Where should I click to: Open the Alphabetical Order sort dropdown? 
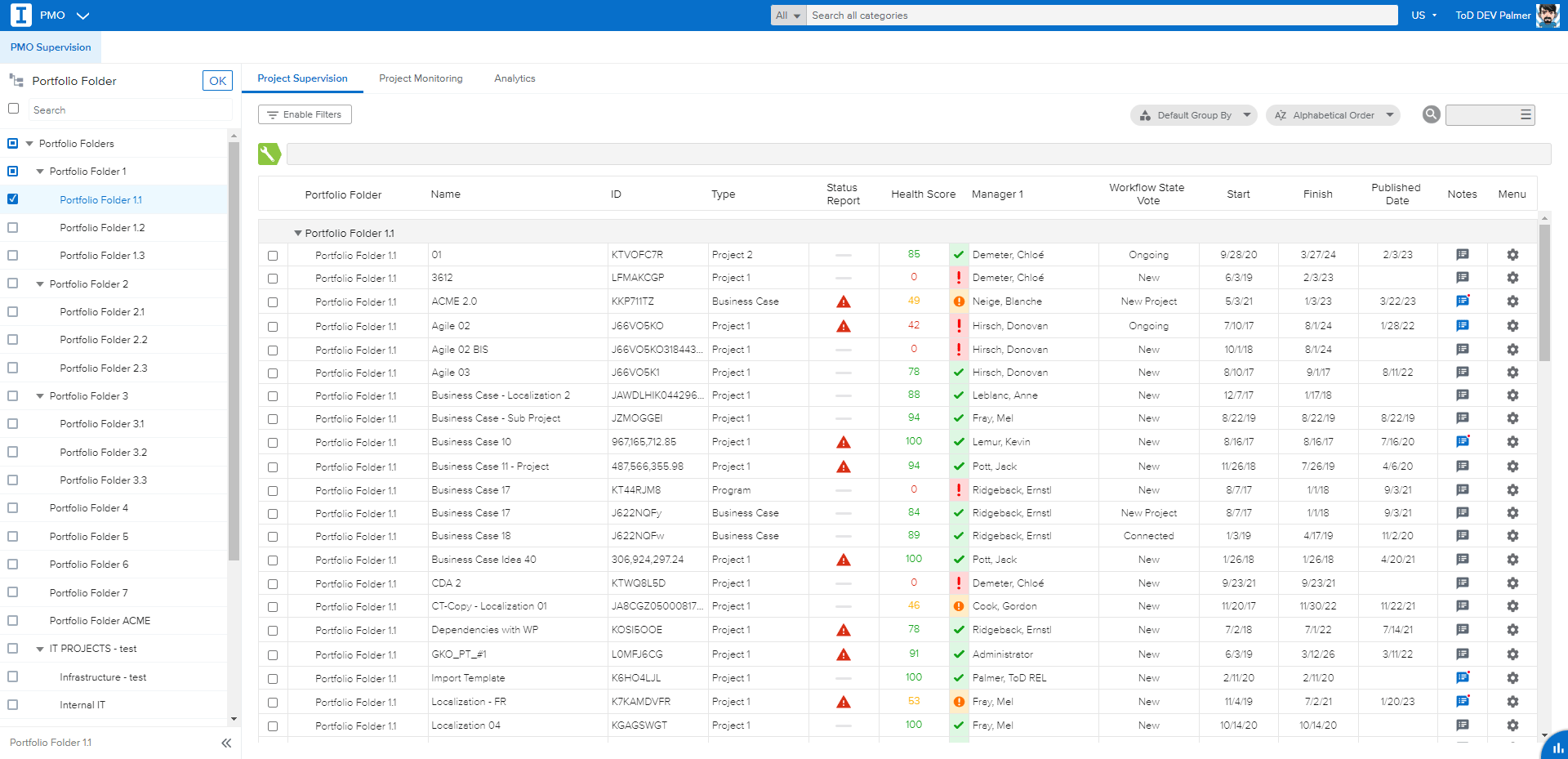click(1333, 115)
